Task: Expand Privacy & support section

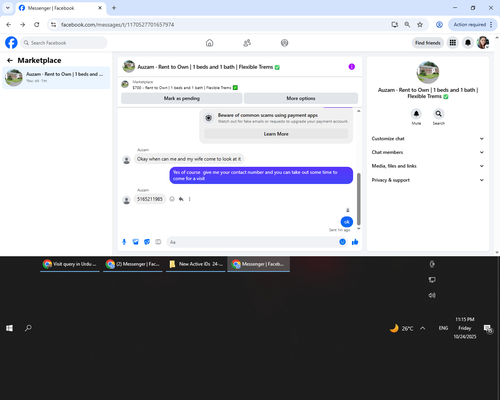Action: click(x=428, y=180)
